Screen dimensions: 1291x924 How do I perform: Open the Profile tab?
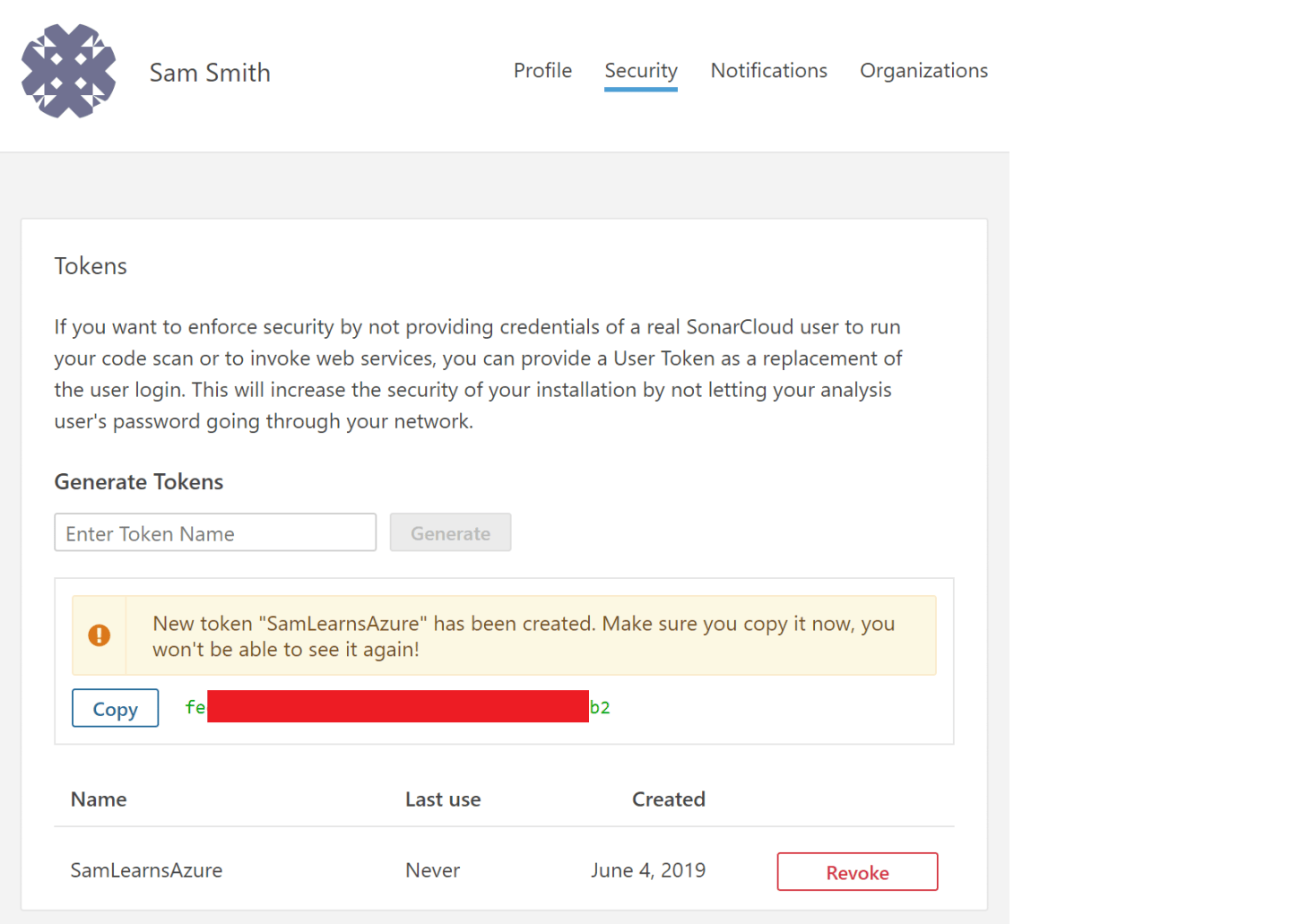coord(542,71)
